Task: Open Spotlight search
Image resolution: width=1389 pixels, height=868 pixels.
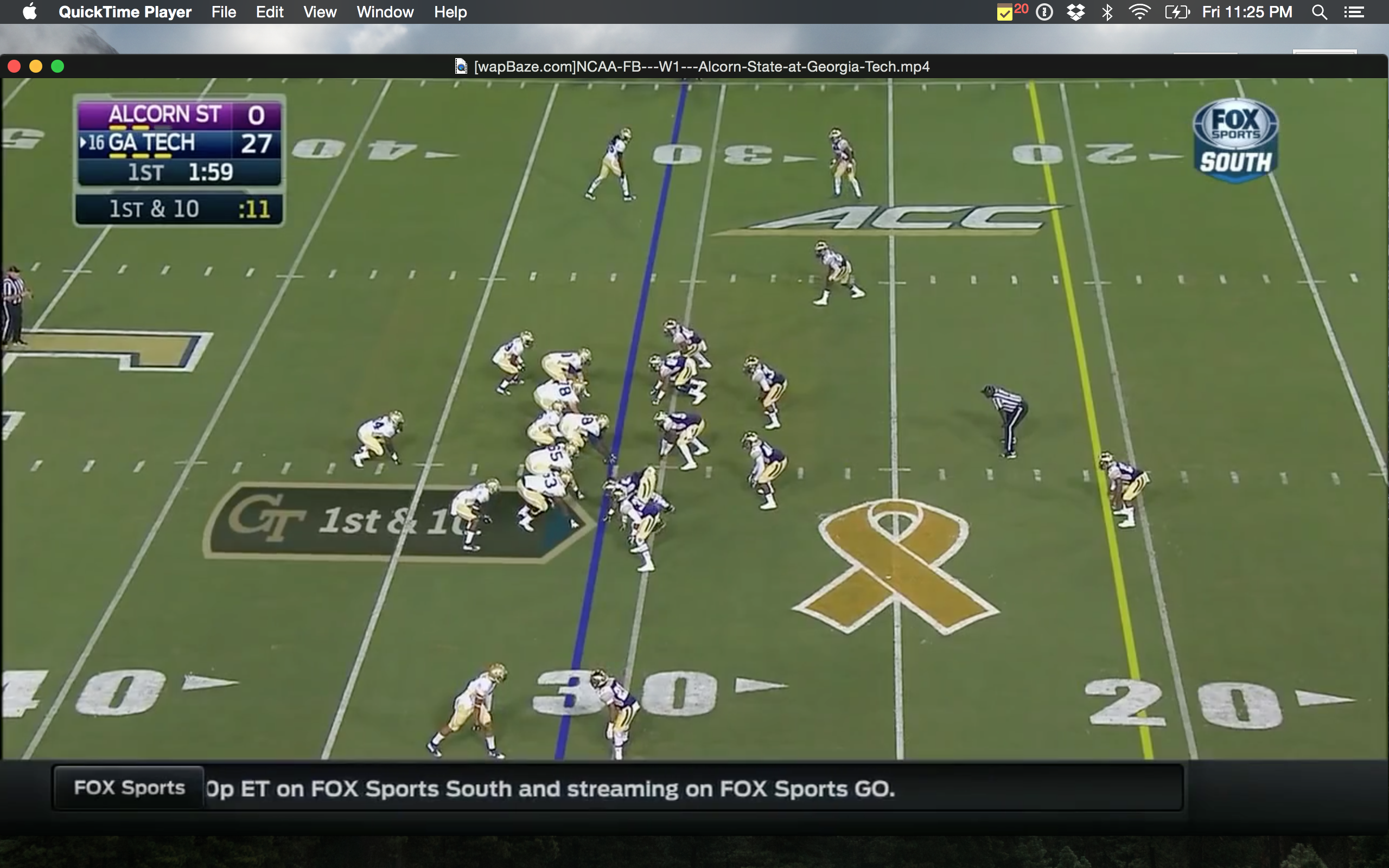Action: (x=1319, y=12)
